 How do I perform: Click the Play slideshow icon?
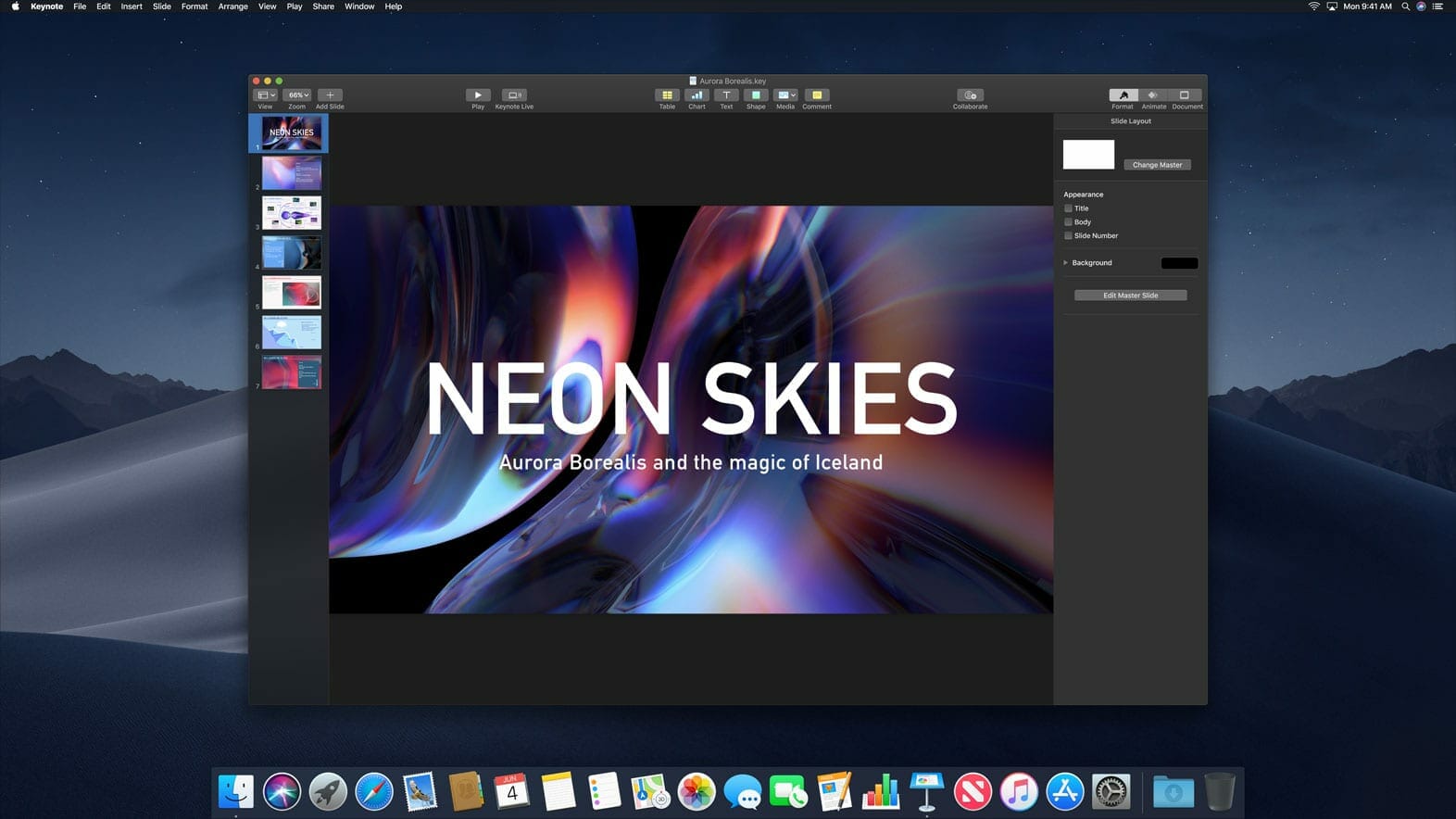click(x=478, y=95)
